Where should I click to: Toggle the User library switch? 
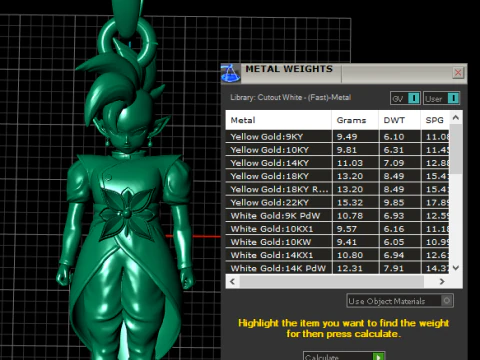[x=453, y=98]
